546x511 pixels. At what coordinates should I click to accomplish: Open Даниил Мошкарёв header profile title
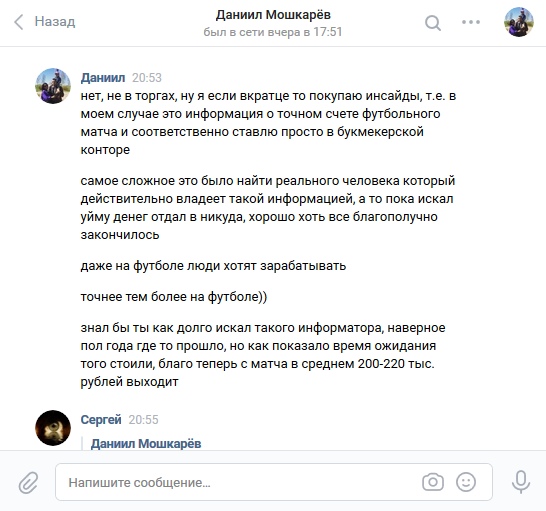tap(273, 15)
